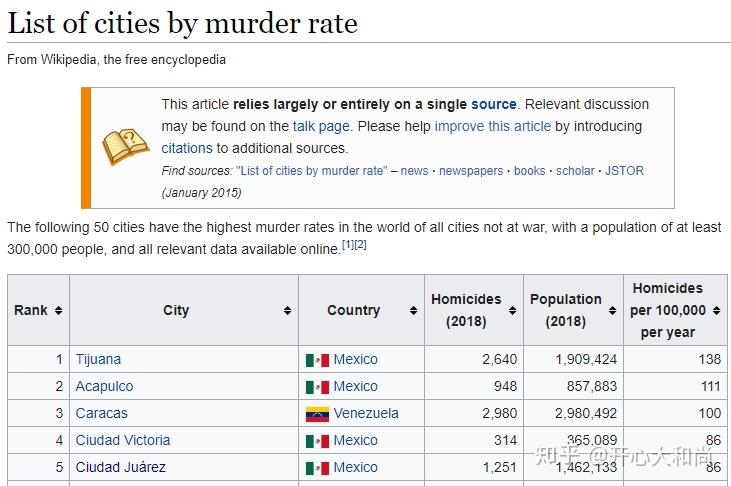Image resolution: width=731 pixels, height=486 pixels.
Task: Click the Mexico flag in Ciudad Juárez row
Action: click(317, 468)
